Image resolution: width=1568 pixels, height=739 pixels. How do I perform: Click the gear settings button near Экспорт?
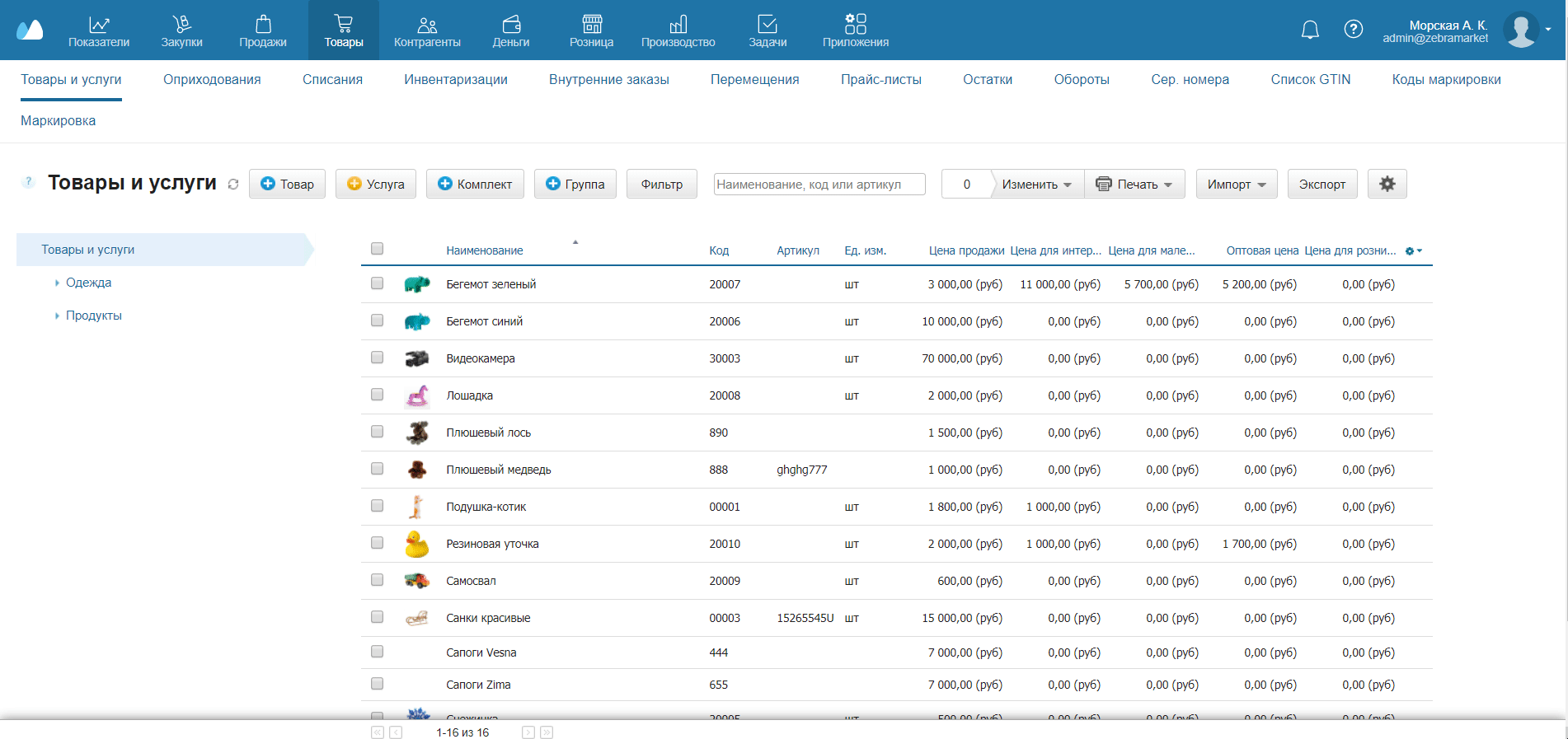(1387, 184)
